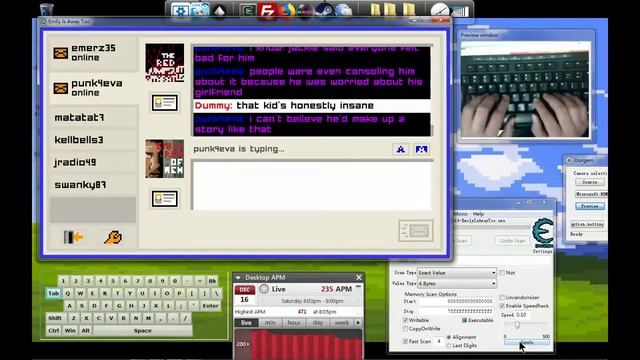The height and width of the screenshot is (360, 640).
Task: Select buddy swanky87 in the list
Action: [93, 185]
